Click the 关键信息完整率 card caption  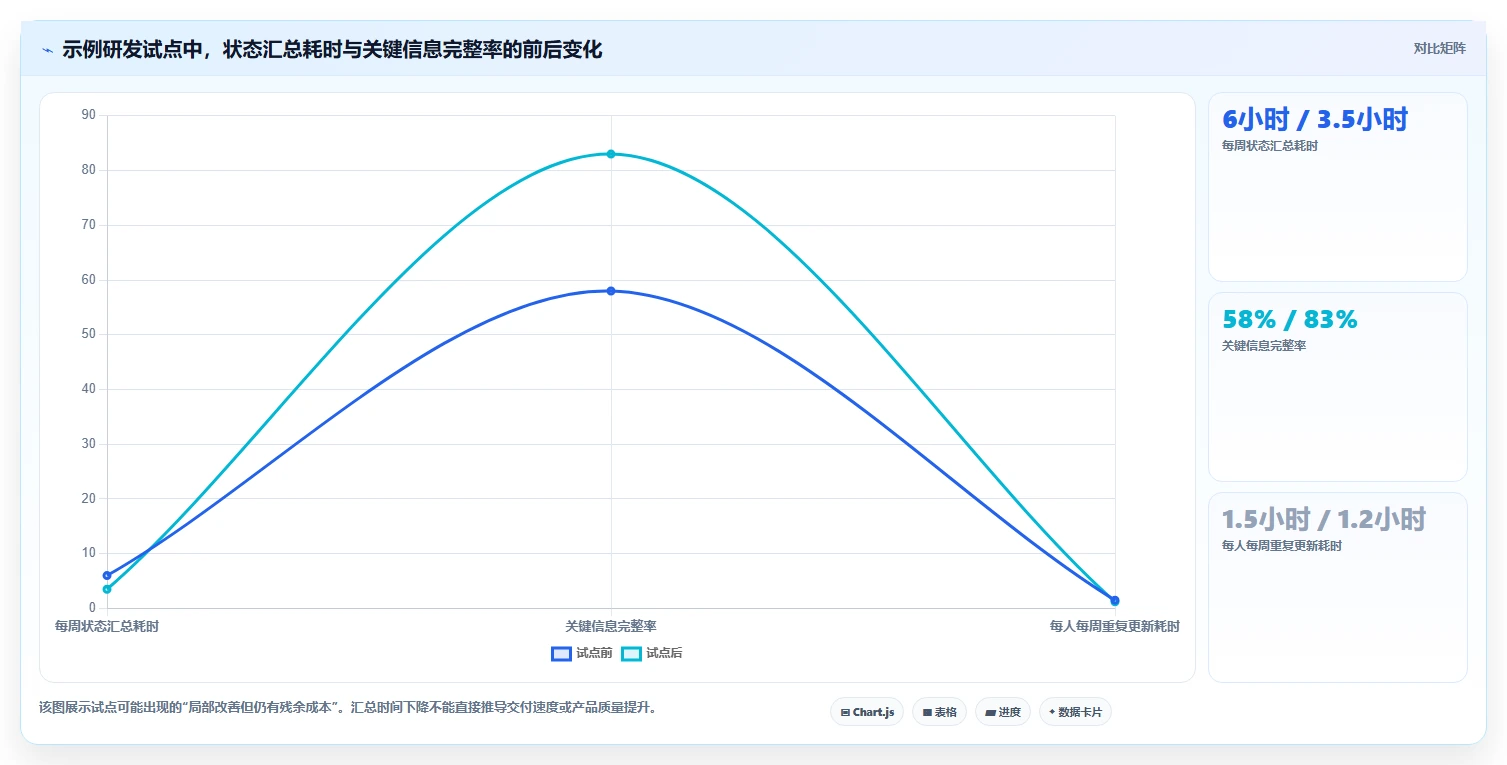[x=1264, y=346]
